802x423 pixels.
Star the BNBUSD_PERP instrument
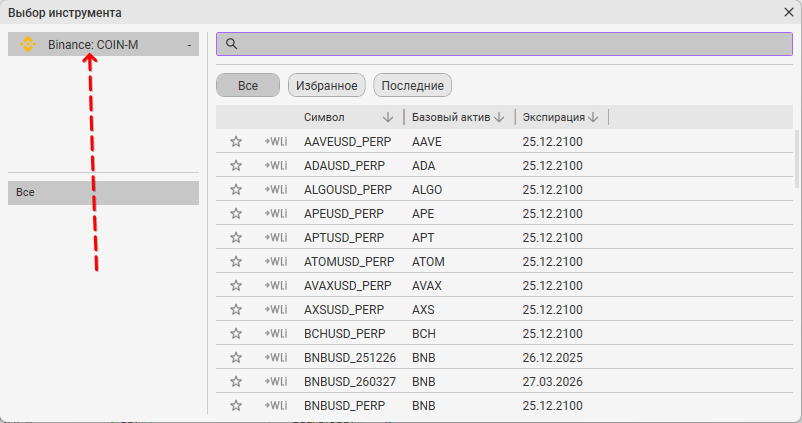click(236, 406)
